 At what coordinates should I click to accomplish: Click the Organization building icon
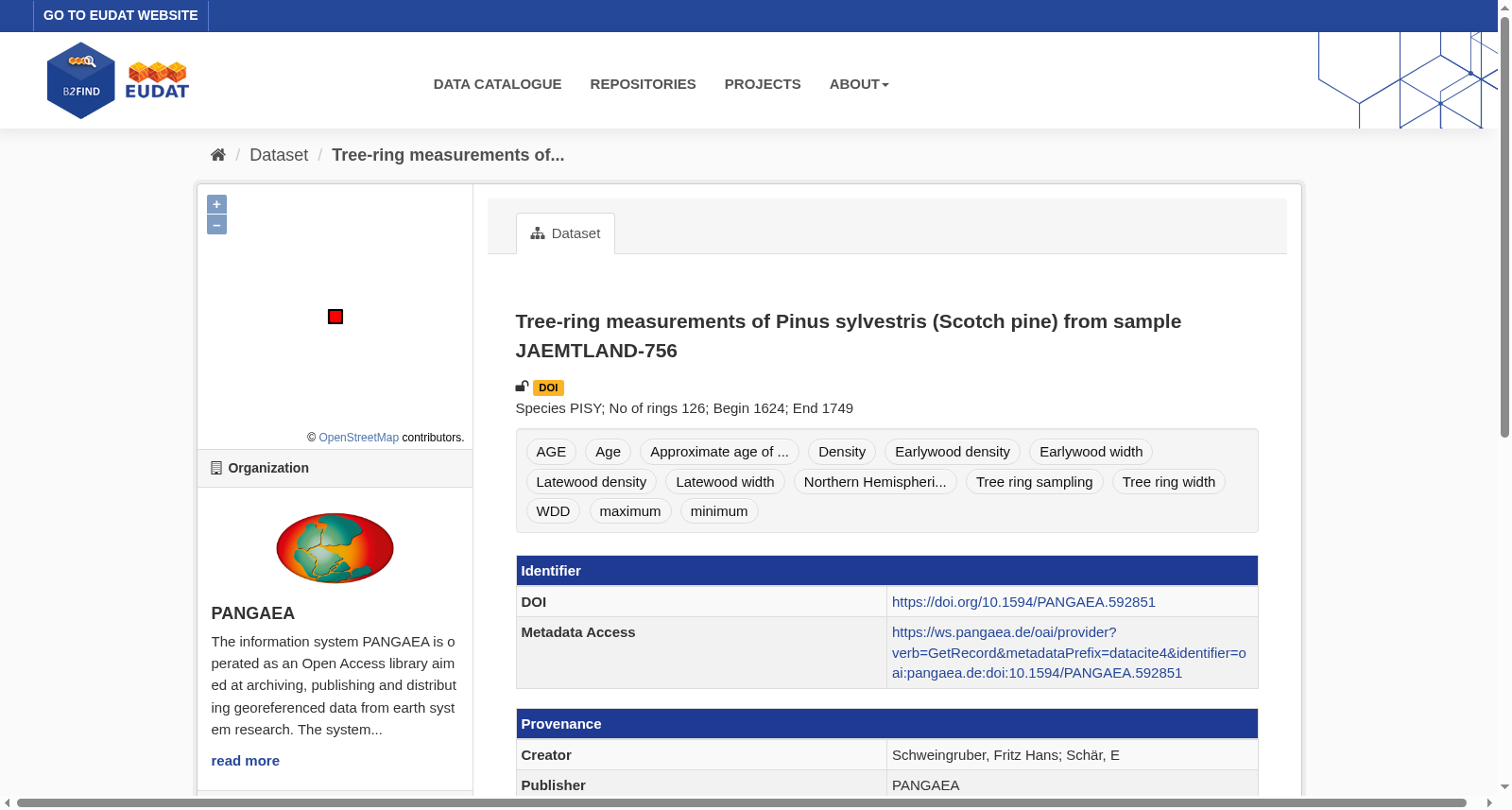coord(216,468)
